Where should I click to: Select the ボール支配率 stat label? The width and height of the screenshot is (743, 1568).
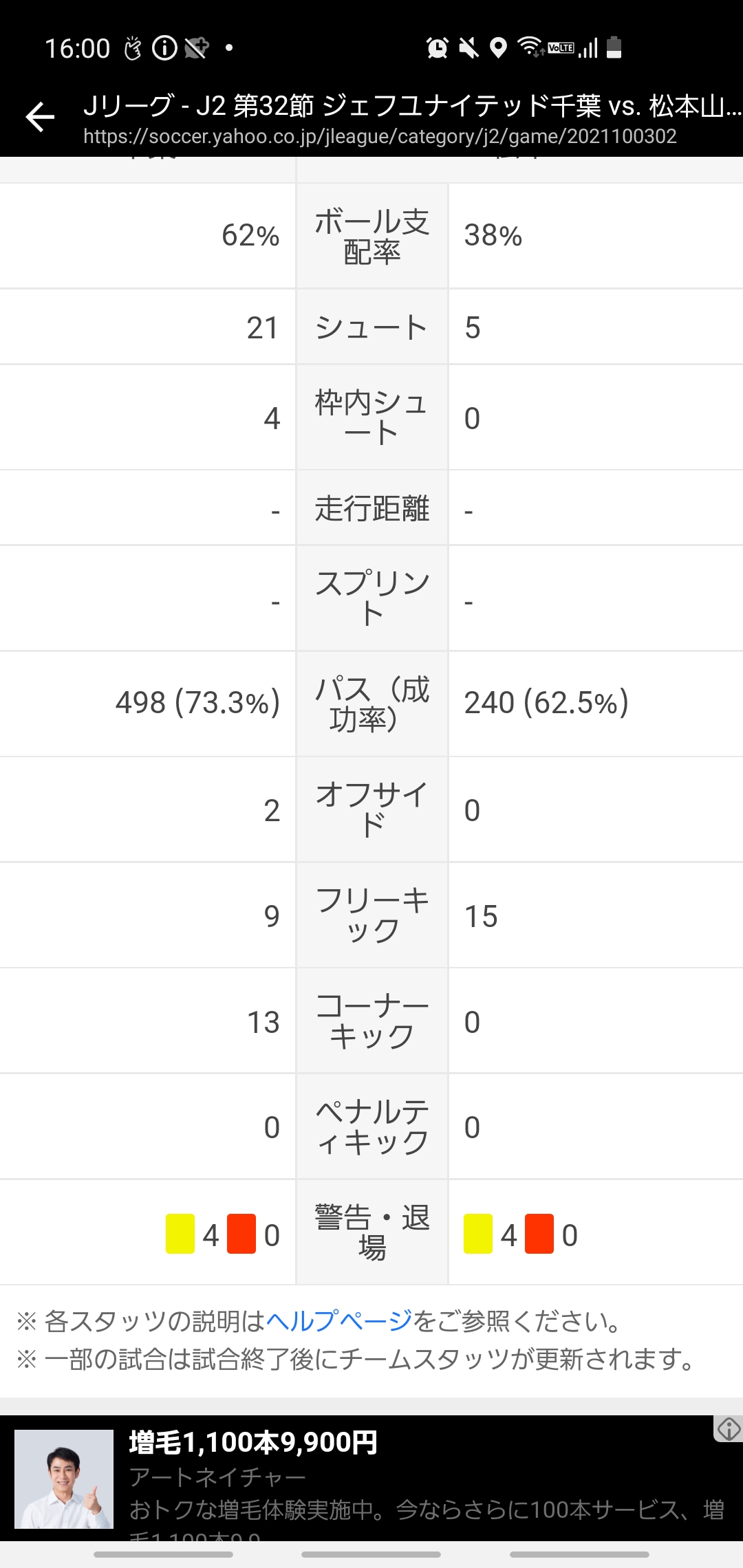pyautogui.click(x=372, y=236)
